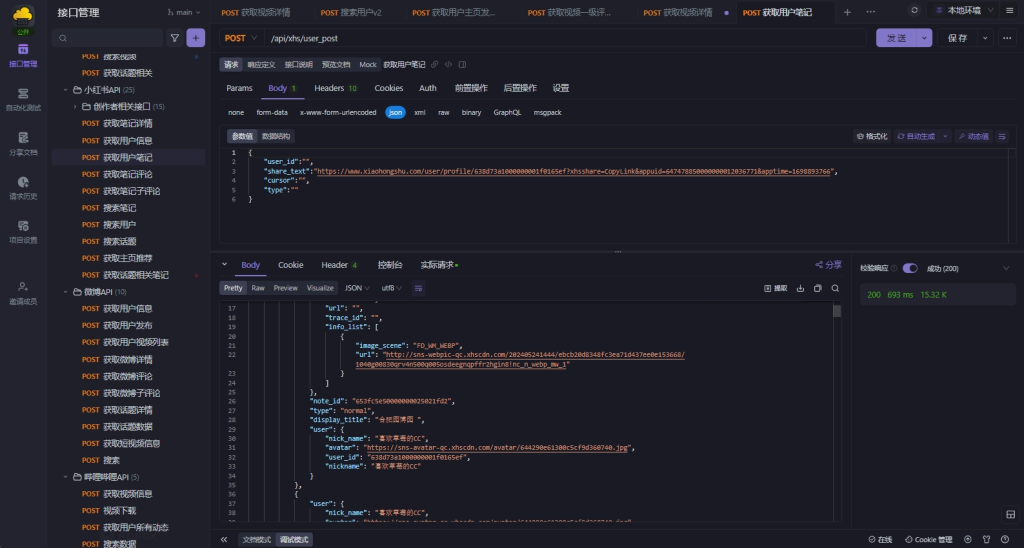Image resolution: width=1024 pixels, height=548 pixels.
Task: Open 请求历史 from the sidebar
Action: tap(23, 187)
